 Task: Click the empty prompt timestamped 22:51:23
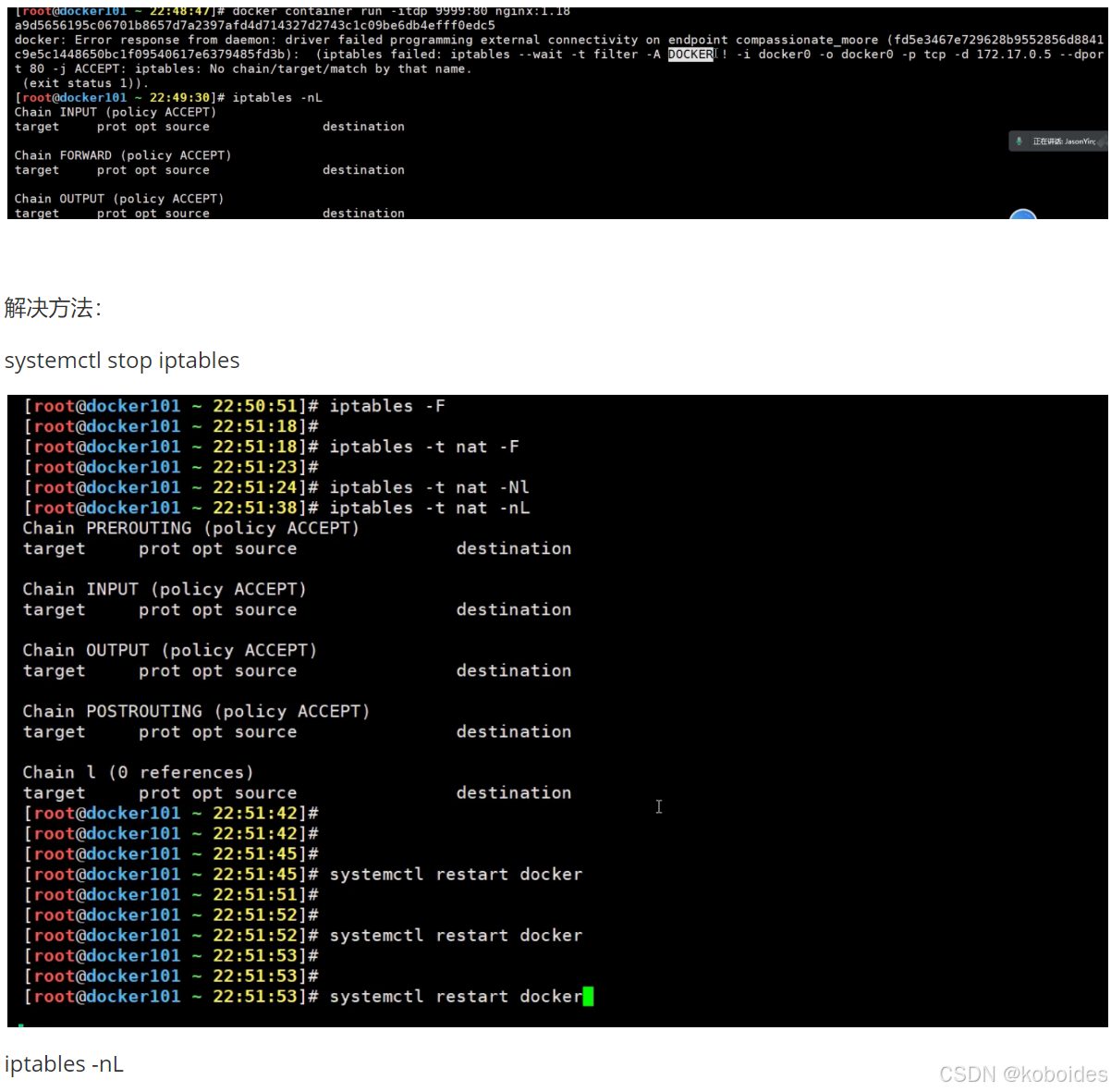pos(171,467)
